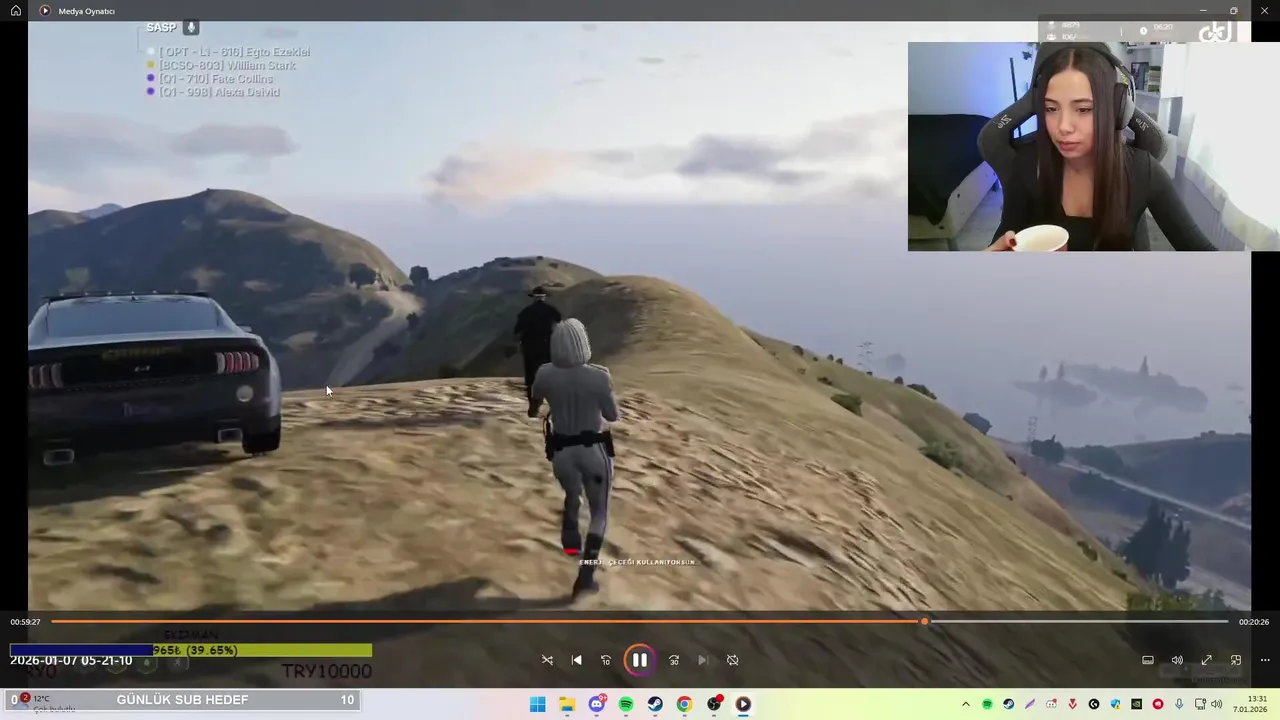This screenshot has height=720, width=1280.
Task: Skip back 10 seconds
Action: [x=605, y=660]
